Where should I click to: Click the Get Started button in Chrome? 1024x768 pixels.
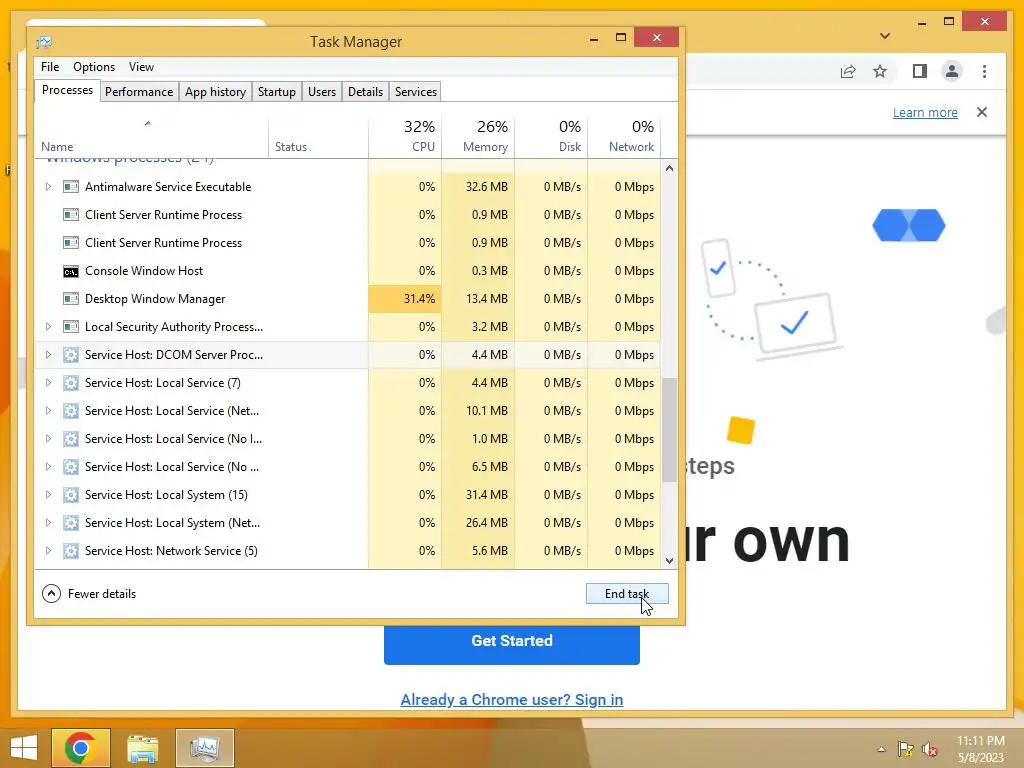(512, 644)
